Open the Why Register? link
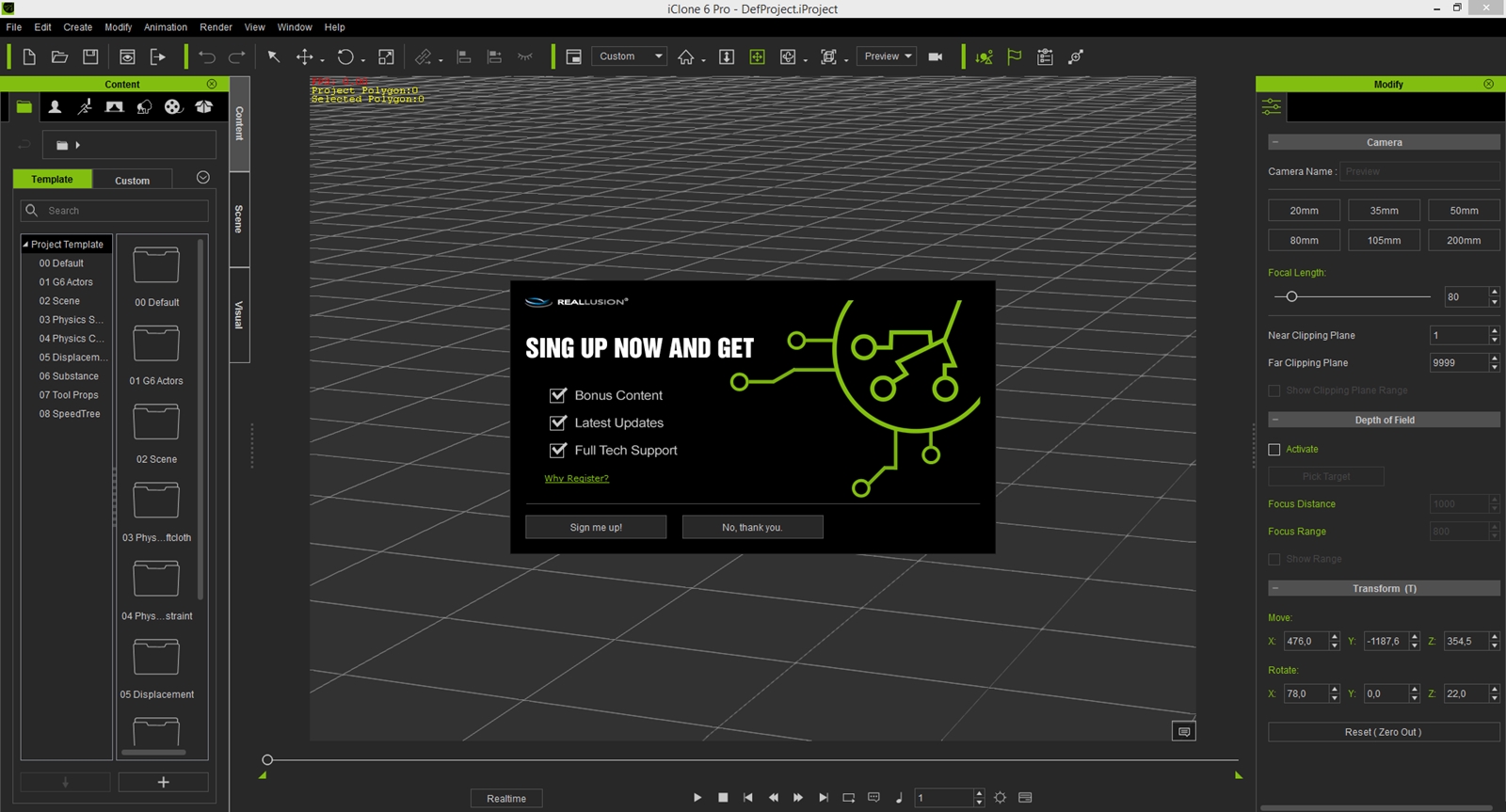 (x=576, y=478)
